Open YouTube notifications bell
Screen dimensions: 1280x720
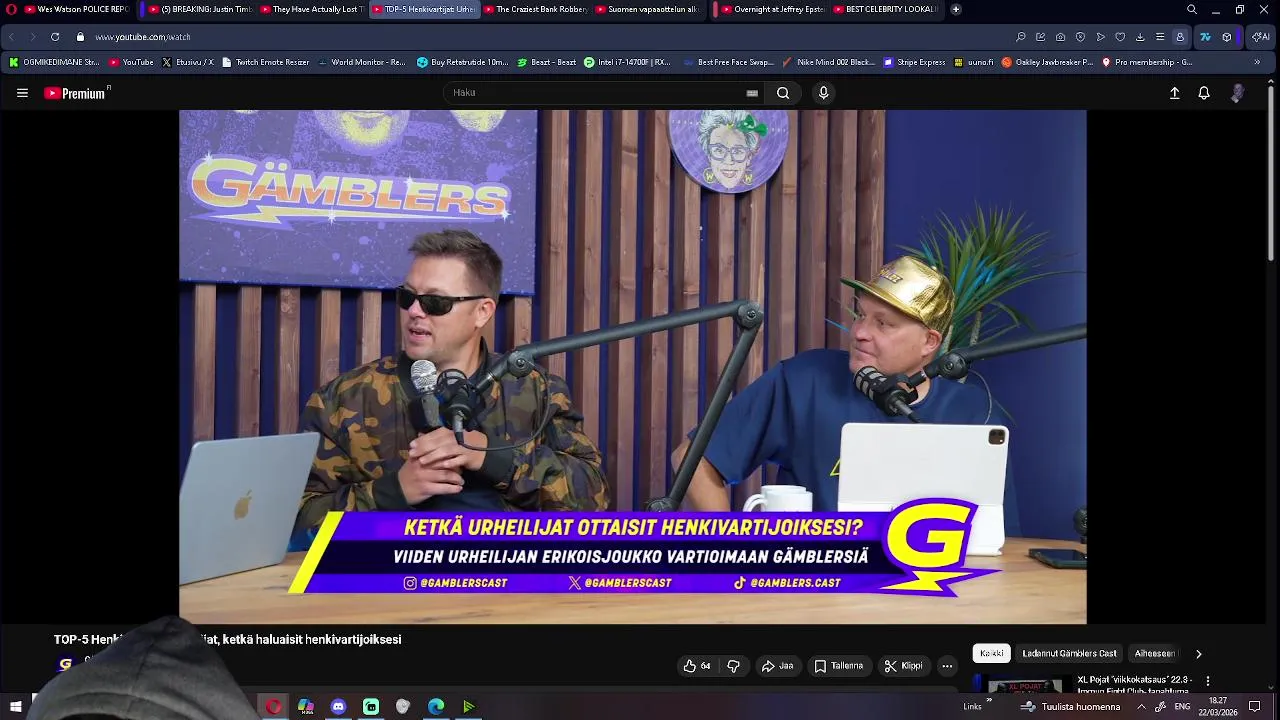(1204, 93)
